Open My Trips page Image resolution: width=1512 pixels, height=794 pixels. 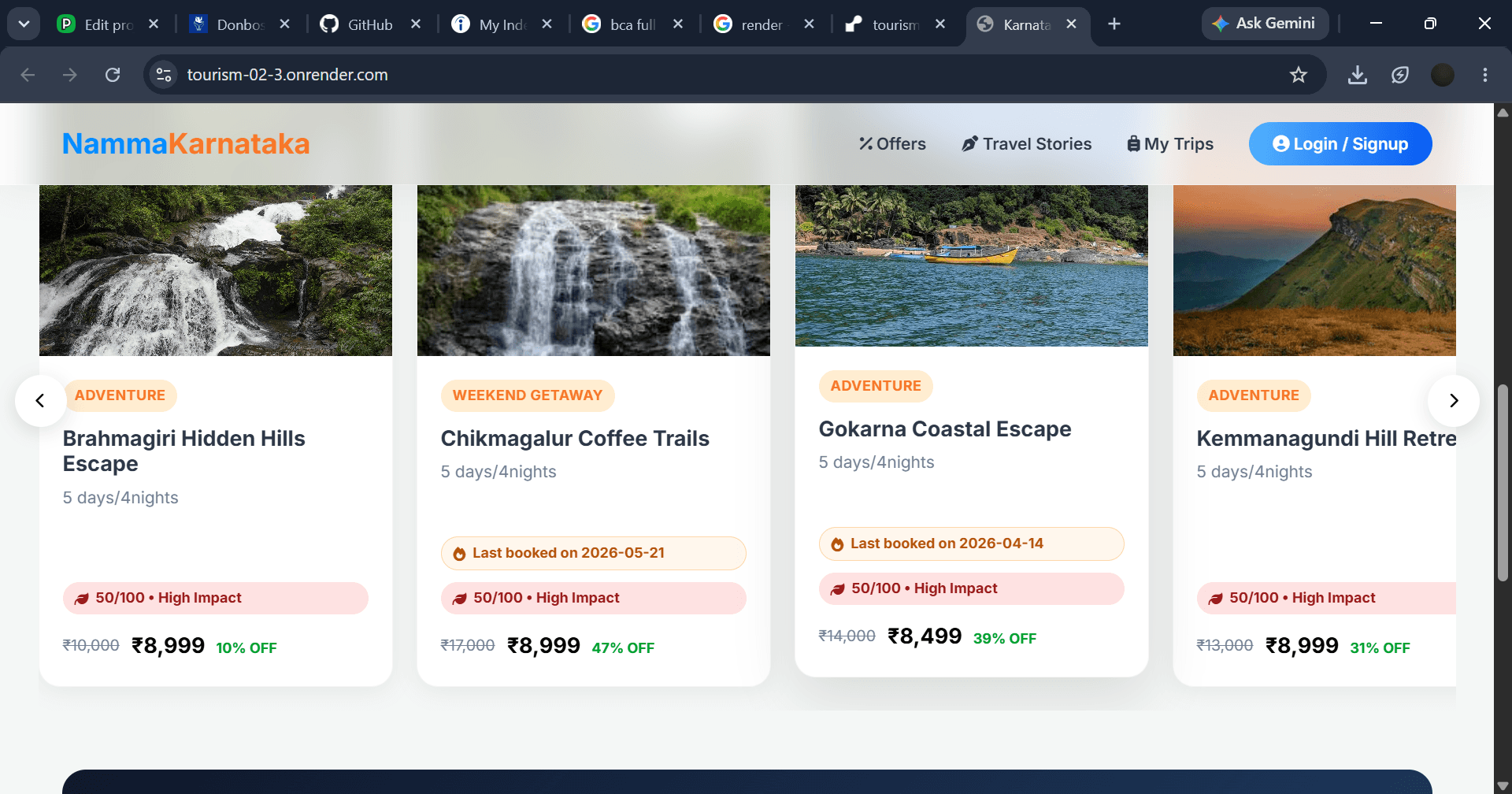coord(1170,144)
